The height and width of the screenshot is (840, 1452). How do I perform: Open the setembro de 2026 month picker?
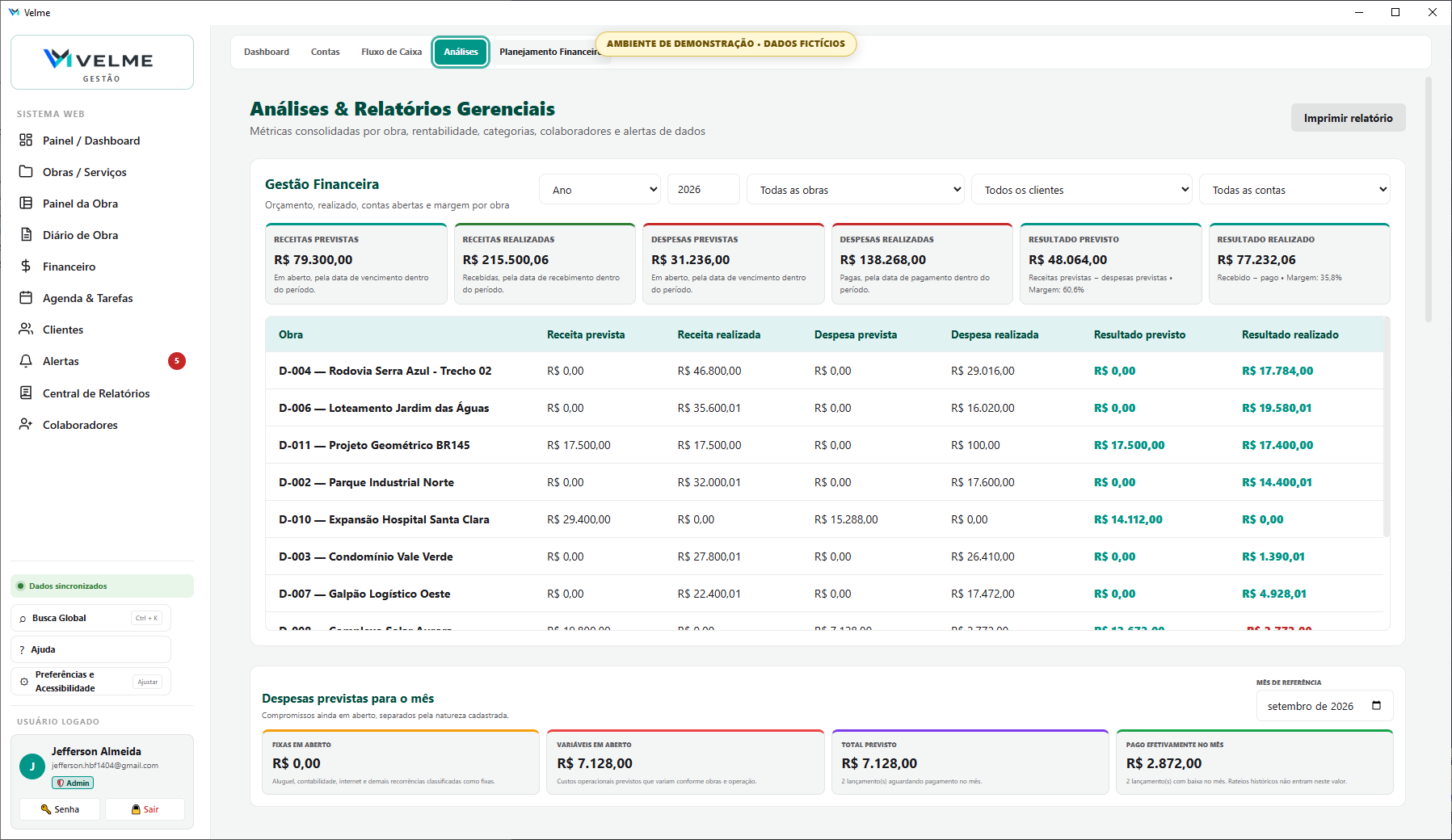(1324, 706)
